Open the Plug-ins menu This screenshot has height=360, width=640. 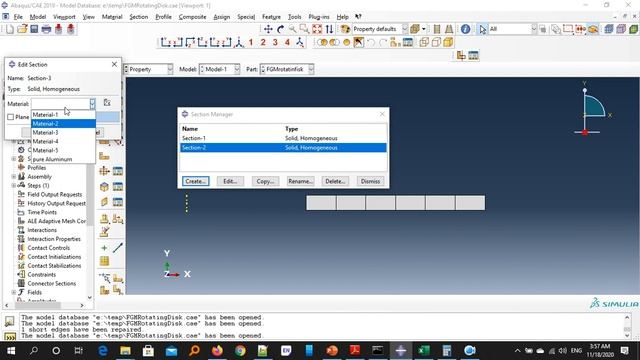pos(319,17)
